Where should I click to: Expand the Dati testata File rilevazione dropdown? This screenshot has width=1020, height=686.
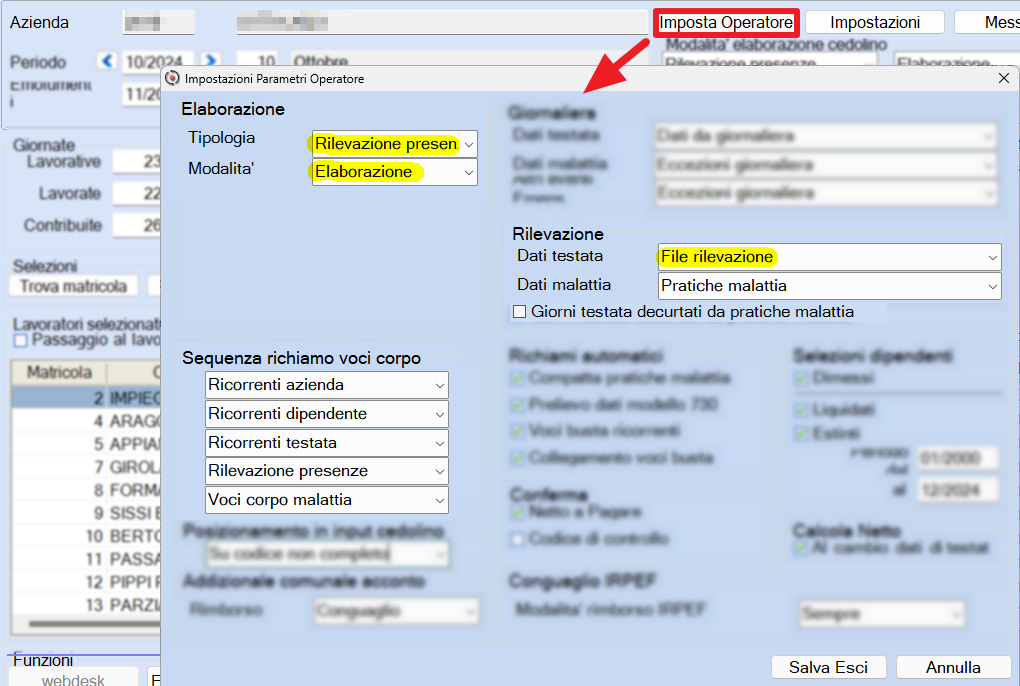click(x=829, y=257)
